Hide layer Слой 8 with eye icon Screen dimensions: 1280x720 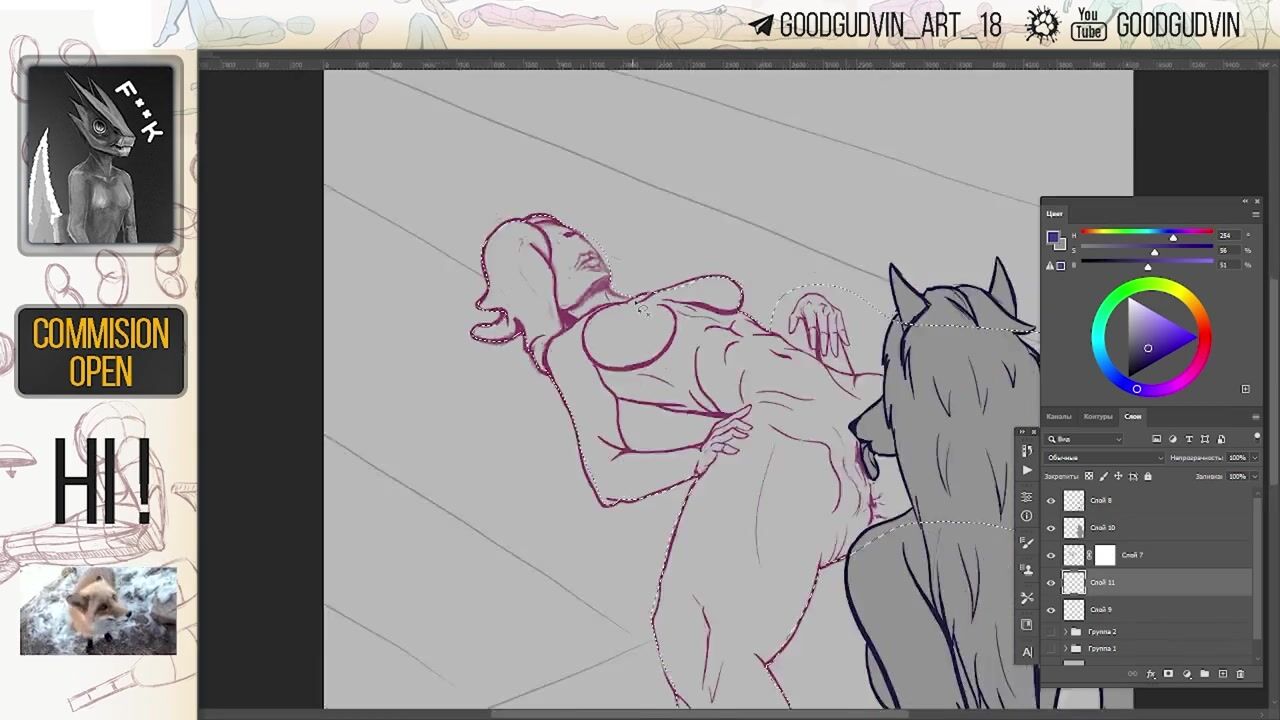click(x=1051, y=501)
